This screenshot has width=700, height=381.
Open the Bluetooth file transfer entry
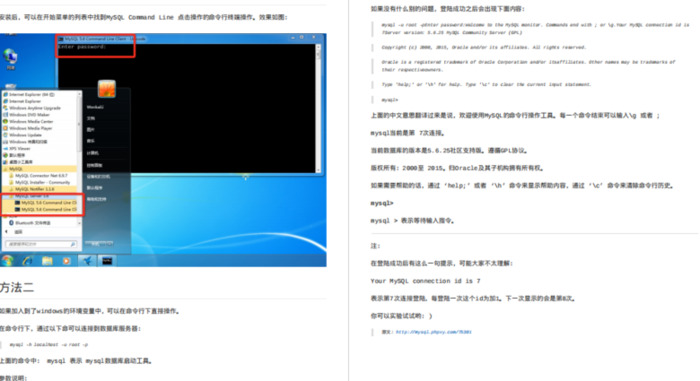click(30, 222)
